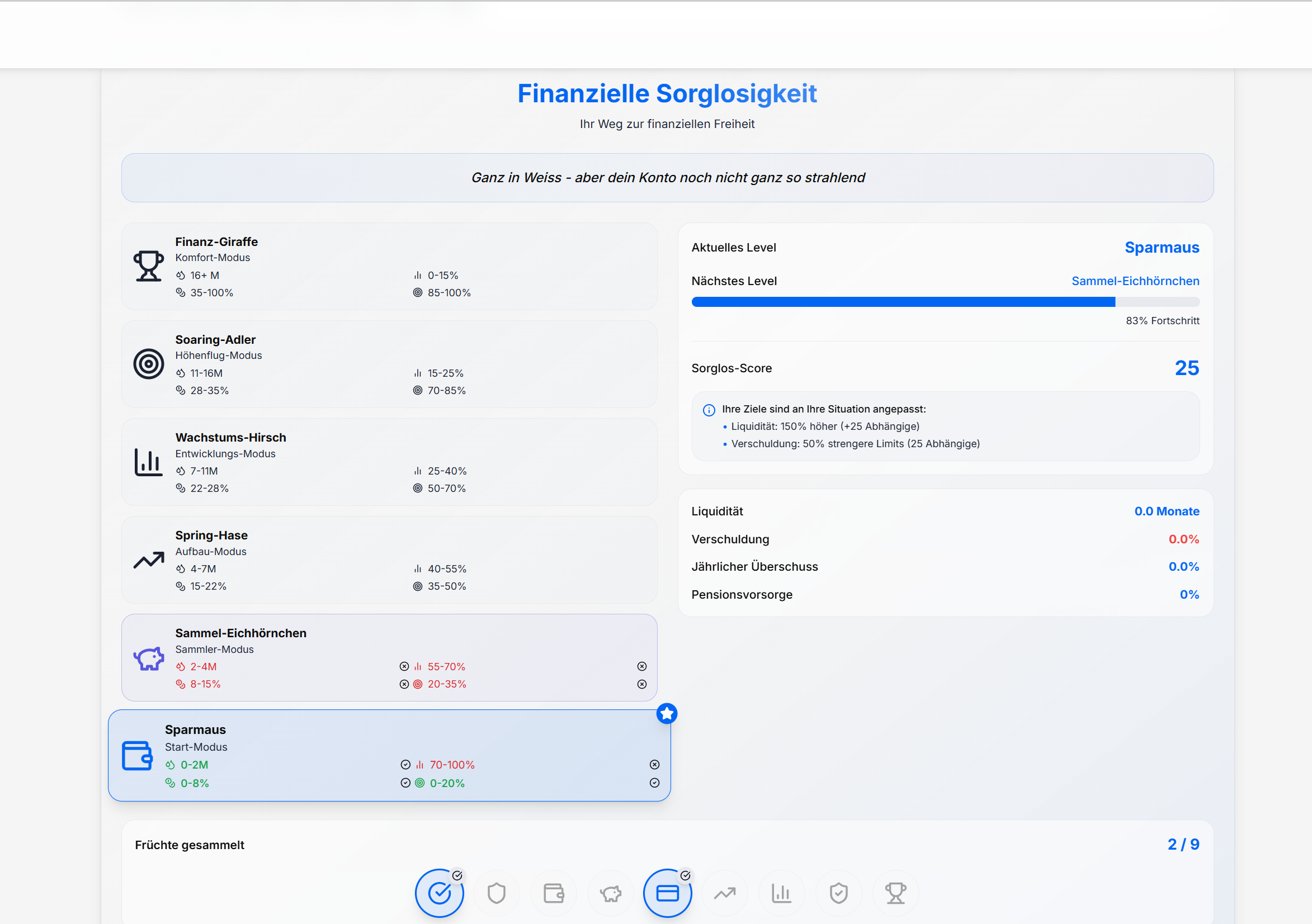The height and width of the screenshot is (924, 1312).
Task: Click the blue level progress bar
Action: tap(903, 302)
